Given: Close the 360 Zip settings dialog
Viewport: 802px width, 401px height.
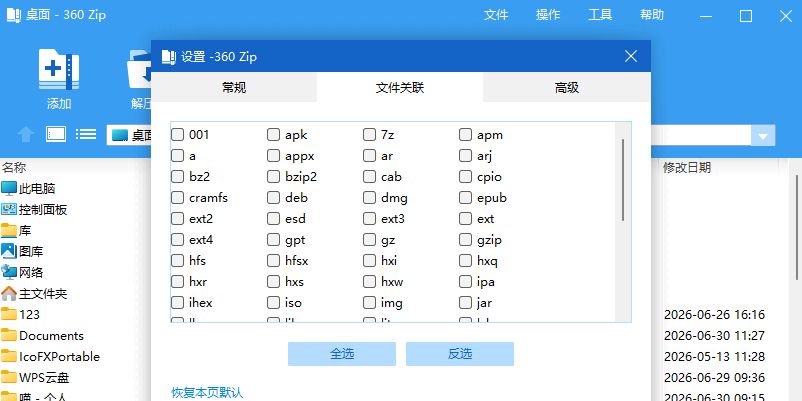Looking at the screenshot, I should point(631,56).
